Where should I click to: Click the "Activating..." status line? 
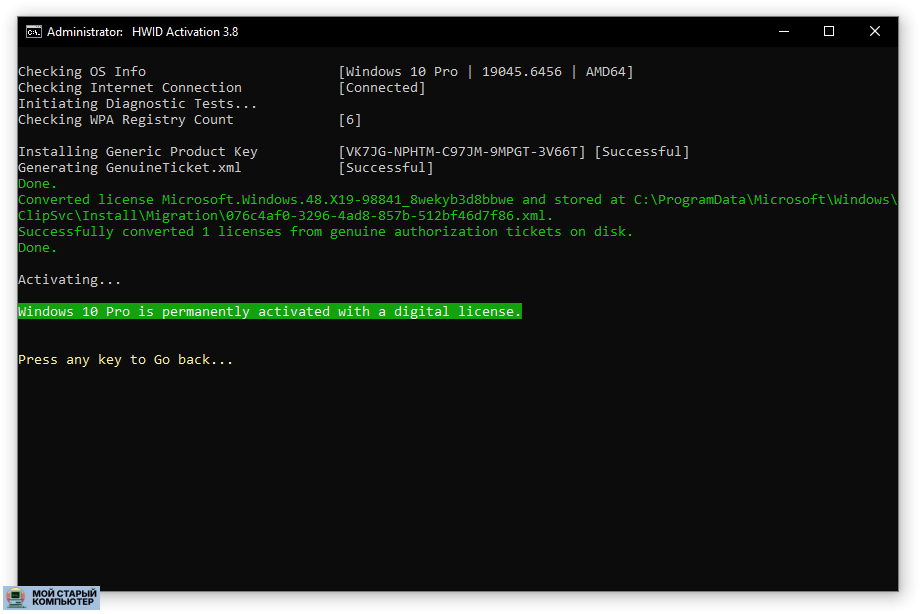(x=70, y=280)
